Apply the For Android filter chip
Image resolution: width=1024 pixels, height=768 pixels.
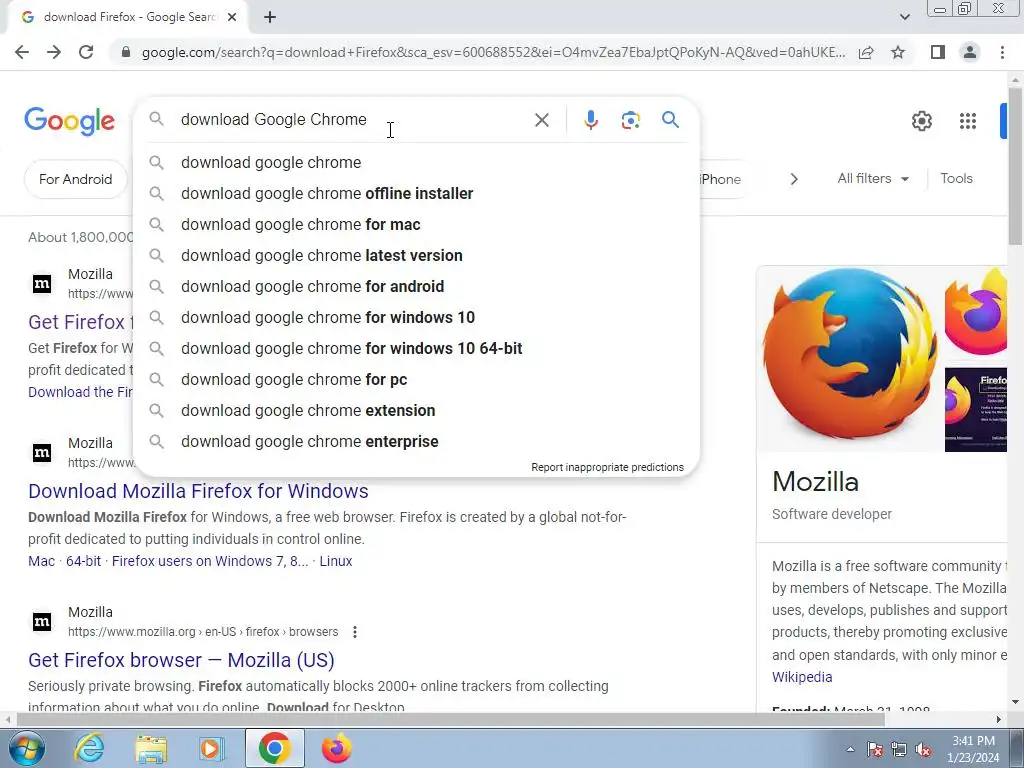[75, 179]
